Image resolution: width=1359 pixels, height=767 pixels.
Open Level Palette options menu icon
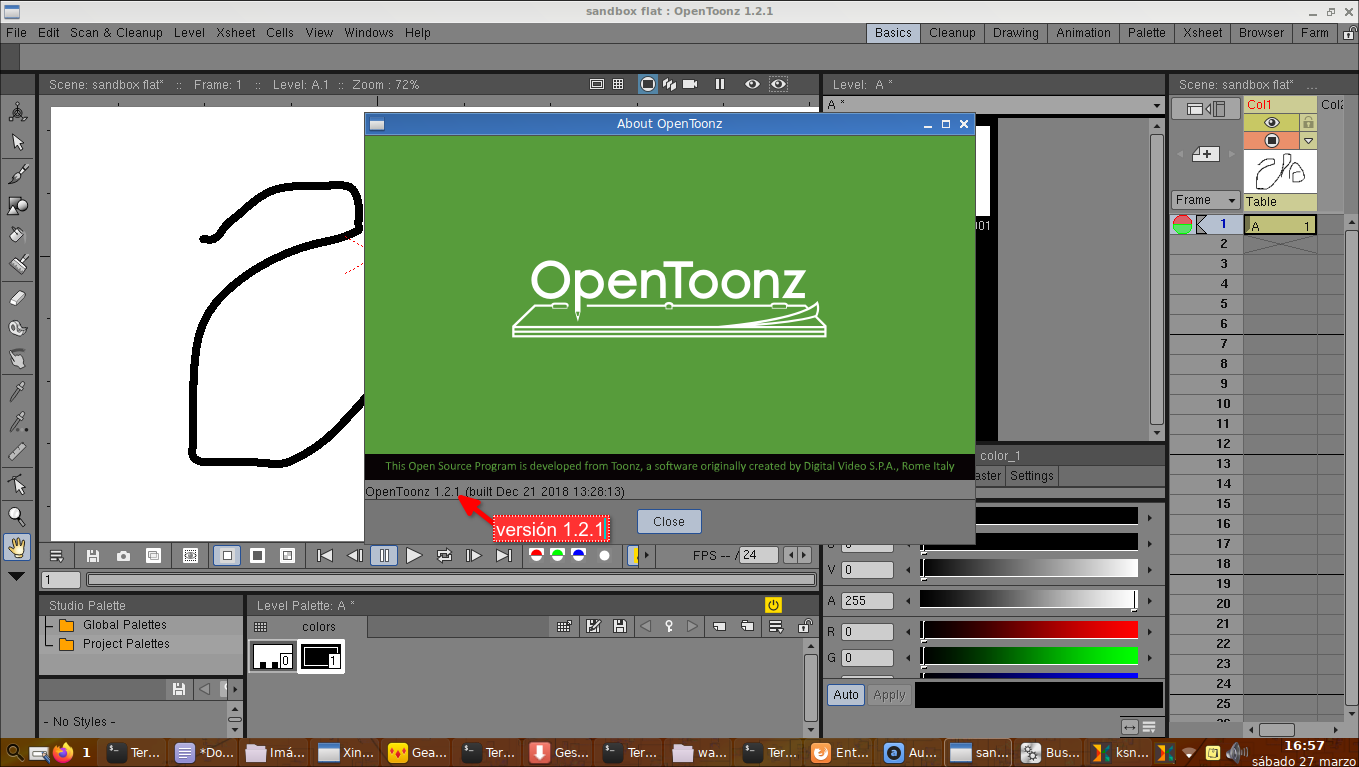point(776,626)
